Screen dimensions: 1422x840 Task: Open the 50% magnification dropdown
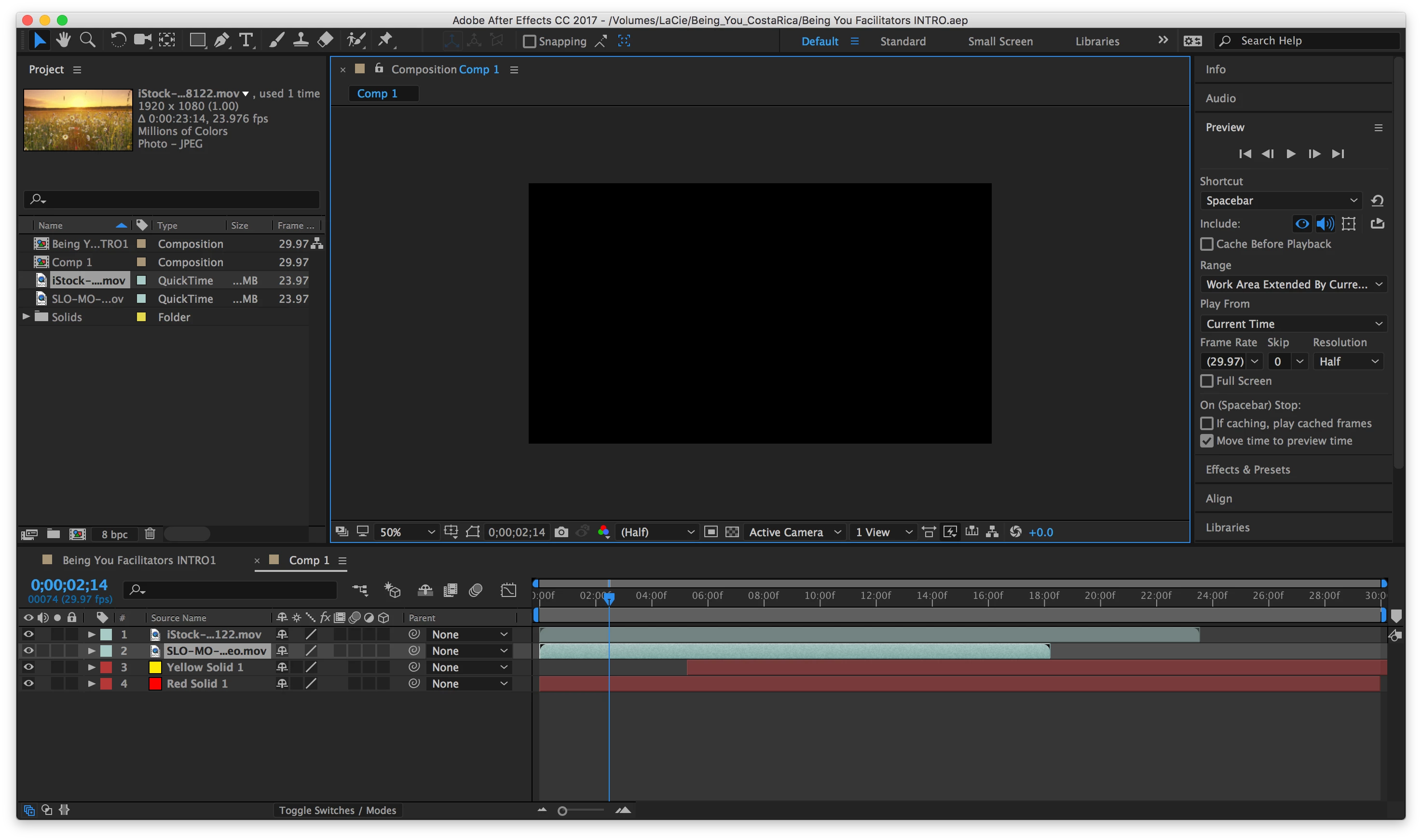[407, 532]
